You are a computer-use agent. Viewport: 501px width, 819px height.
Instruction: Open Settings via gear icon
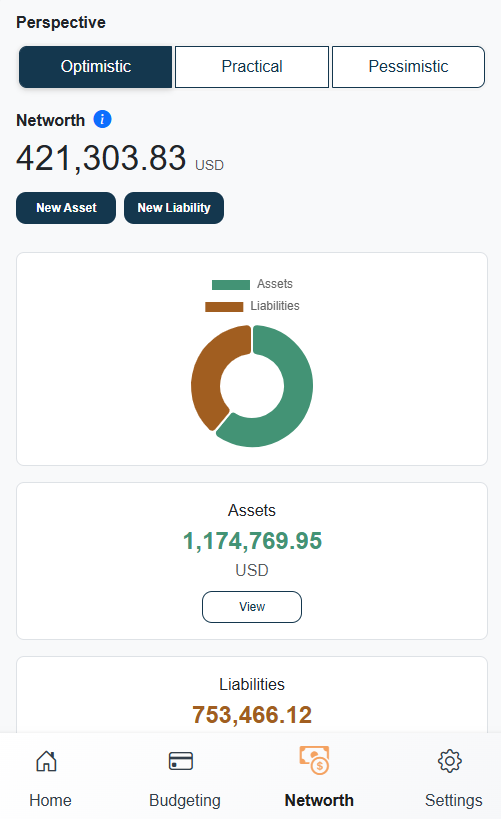pos(450,761)
